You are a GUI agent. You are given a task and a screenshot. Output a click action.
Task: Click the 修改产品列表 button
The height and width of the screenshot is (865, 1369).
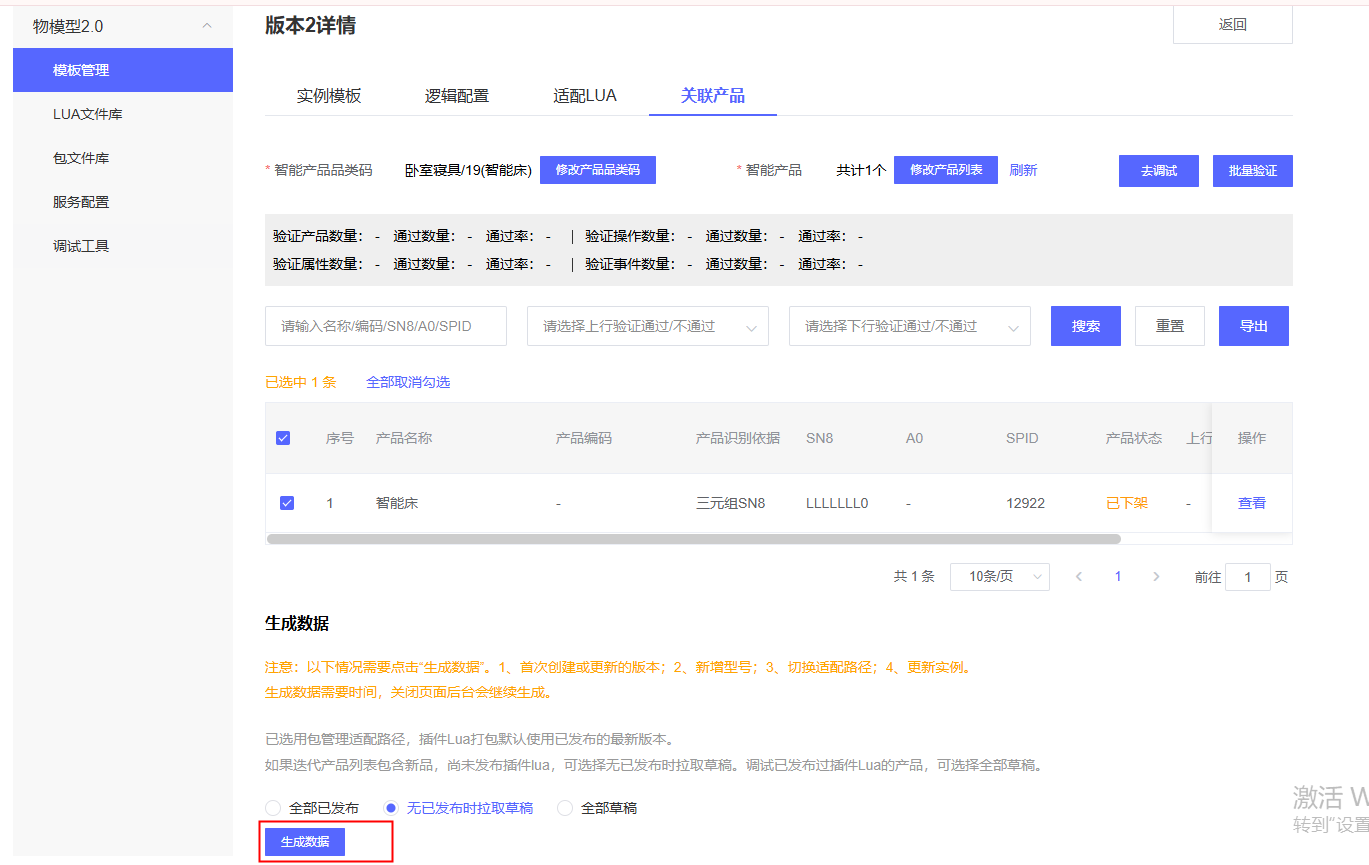946,170
